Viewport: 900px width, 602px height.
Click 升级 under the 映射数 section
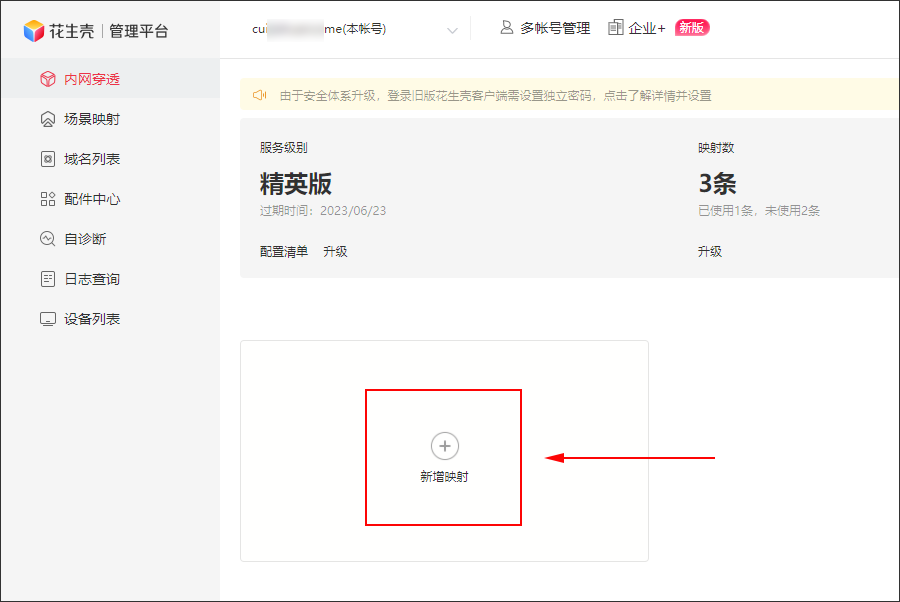pyautogui.click(x=710, y=252)
